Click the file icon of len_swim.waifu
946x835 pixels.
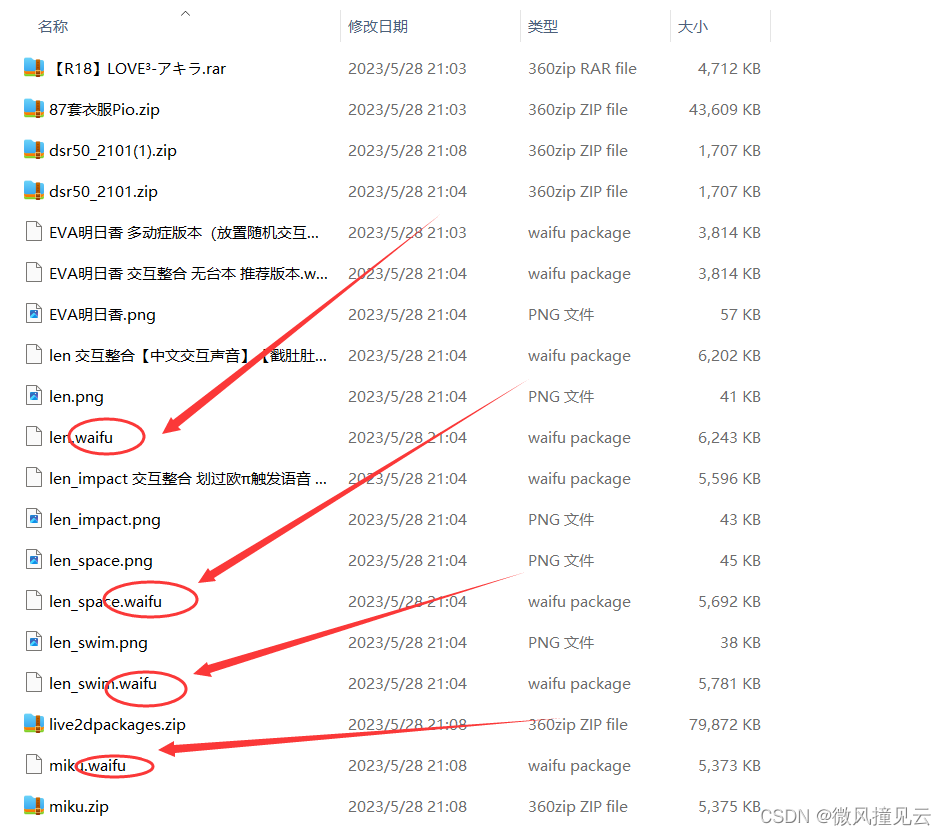click(x=34, y=683)
